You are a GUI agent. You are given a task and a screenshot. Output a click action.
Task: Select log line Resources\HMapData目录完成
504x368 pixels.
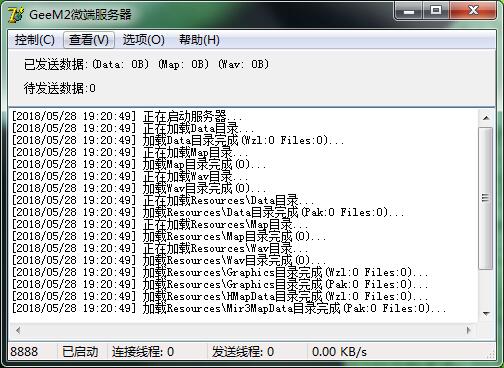pyautogui.click(x=220, y=296)
